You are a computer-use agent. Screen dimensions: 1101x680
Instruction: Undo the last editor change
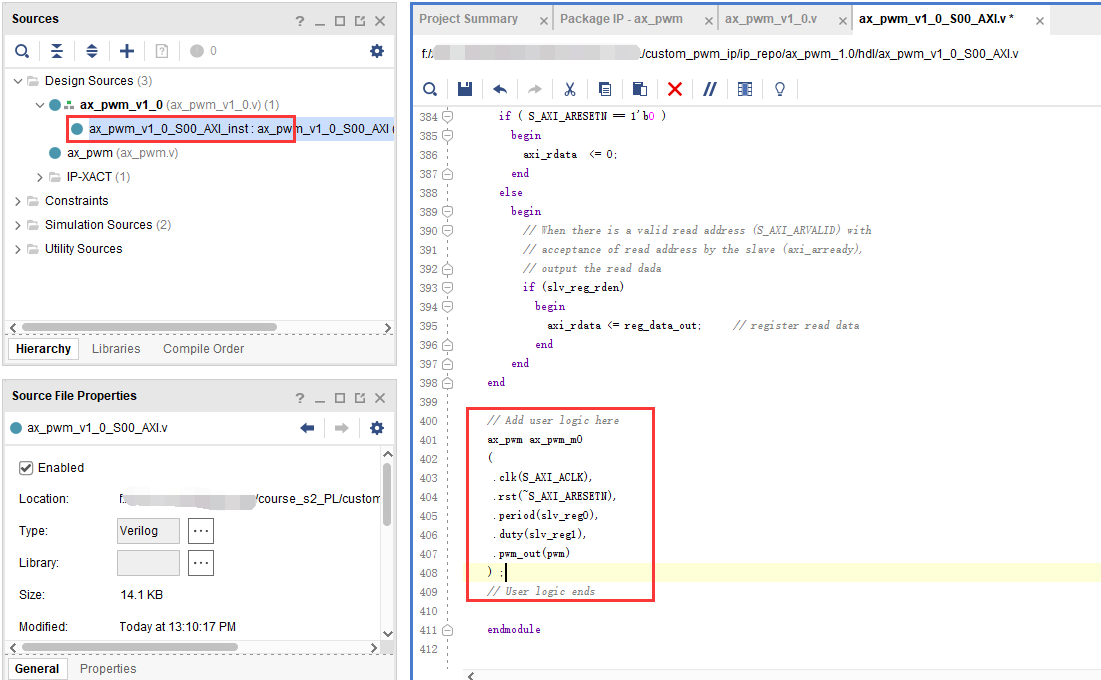pyautogui.click(x=500, y=89)
